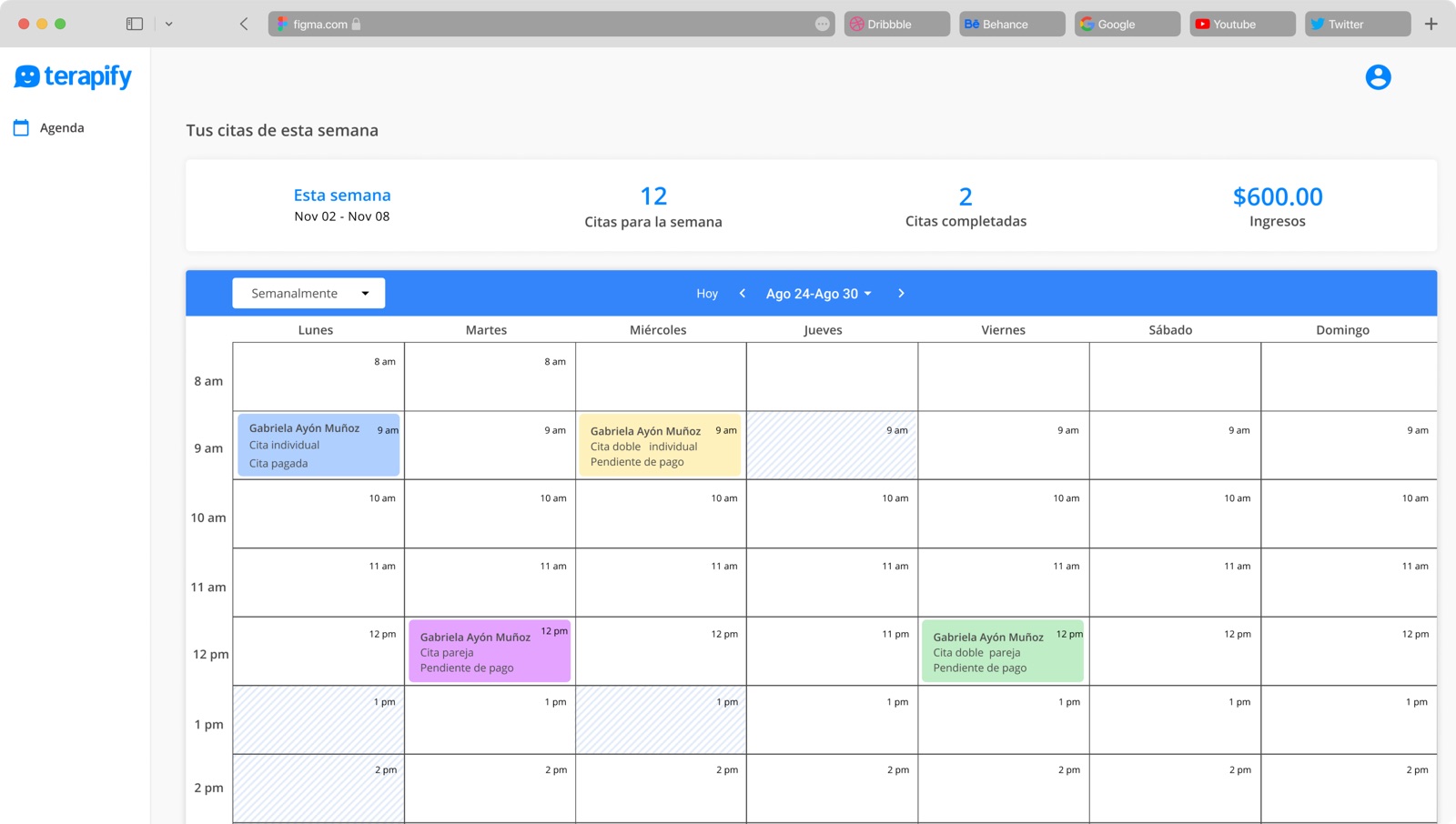Open the Behance favorite tab
This screenshot has height=824, width=1456.
pos(1011,24)
